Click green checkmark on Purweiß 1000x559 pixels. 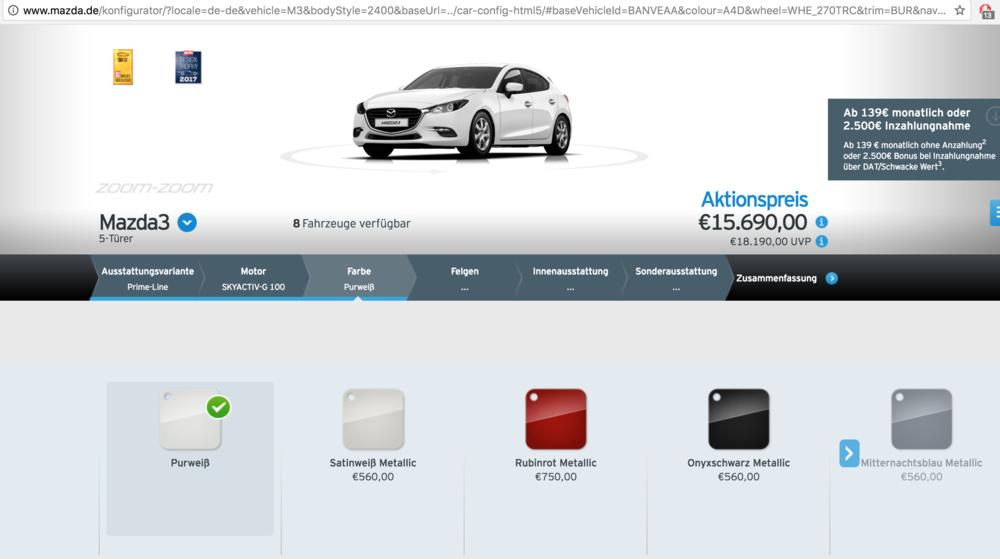(218, 407)
